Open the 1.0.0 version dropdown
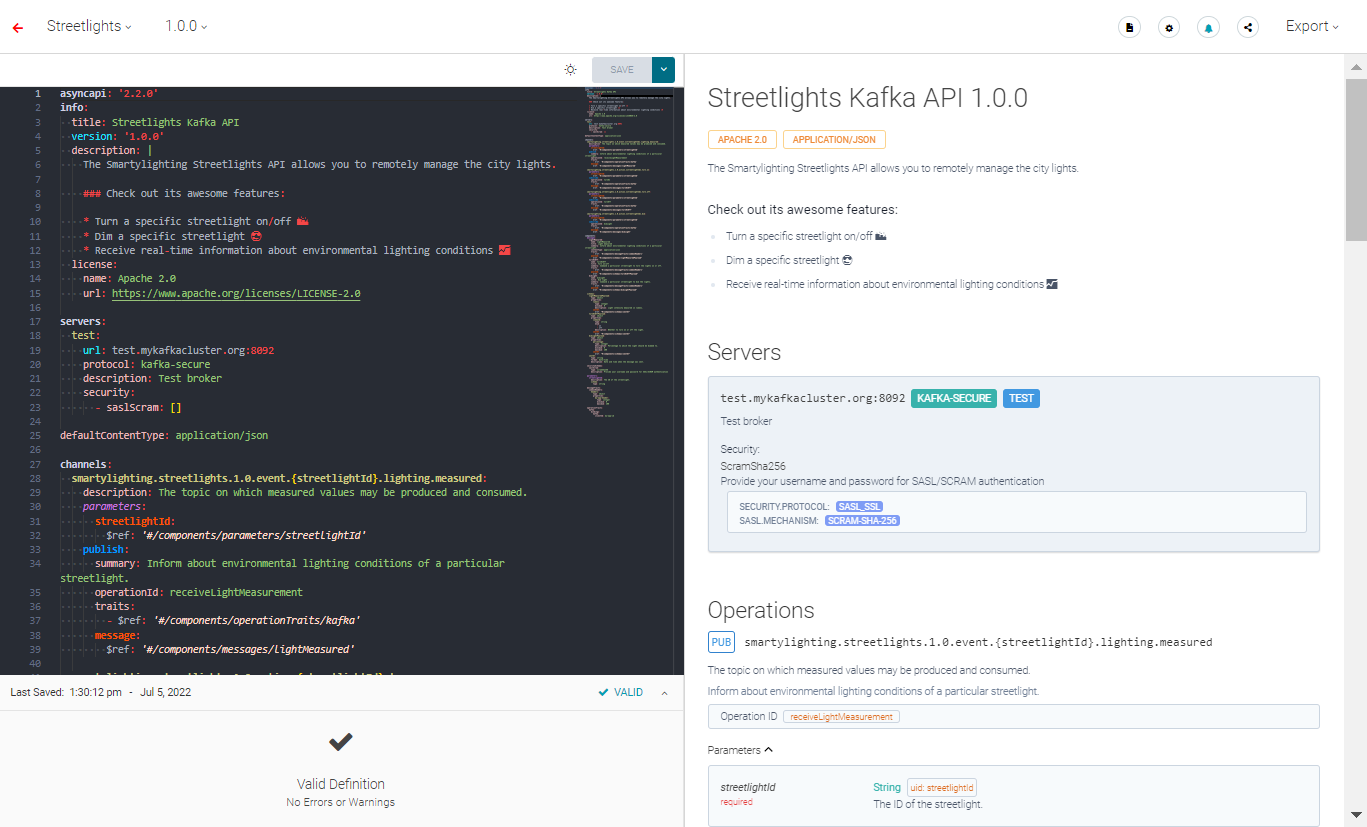Screen dimensions: 1367x827 click(x=184, y=26)
